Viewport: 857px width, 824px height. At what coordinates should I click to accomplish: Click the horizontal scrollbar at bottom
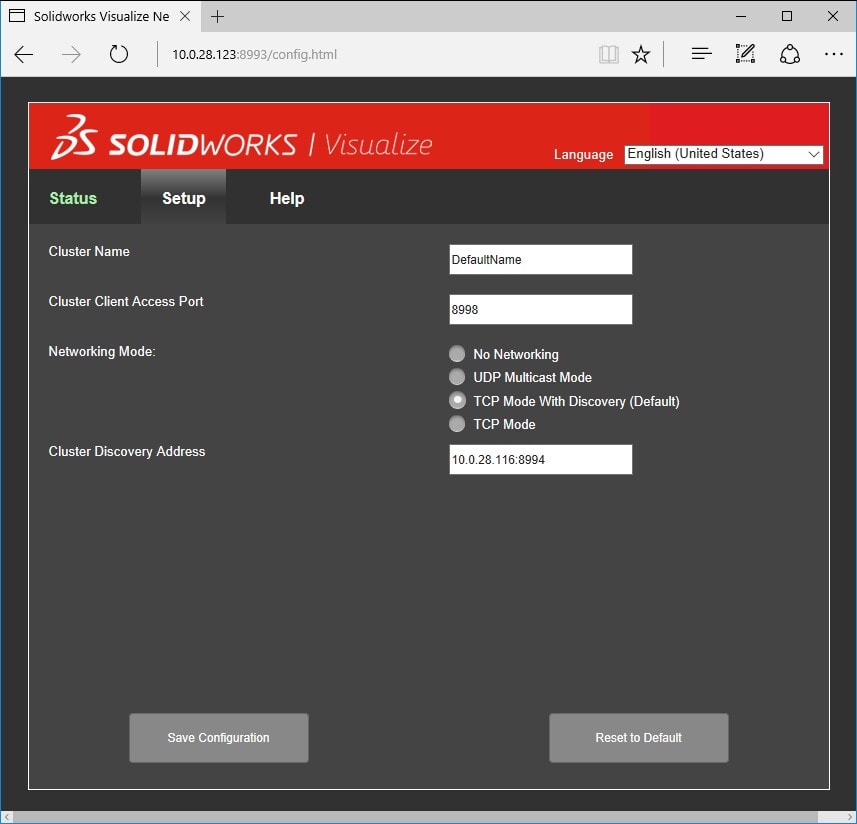[415, 817]
